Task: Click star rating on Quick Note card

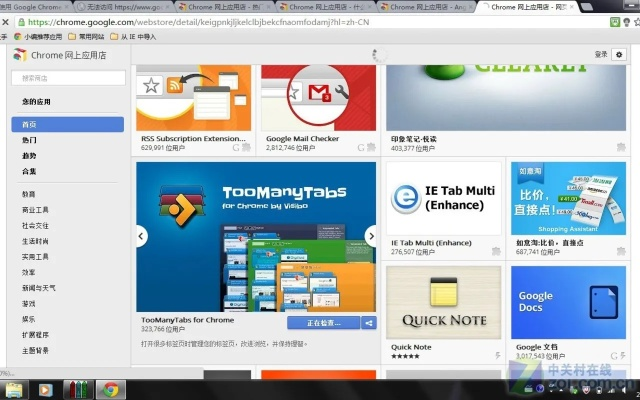Action: point(405,356)
